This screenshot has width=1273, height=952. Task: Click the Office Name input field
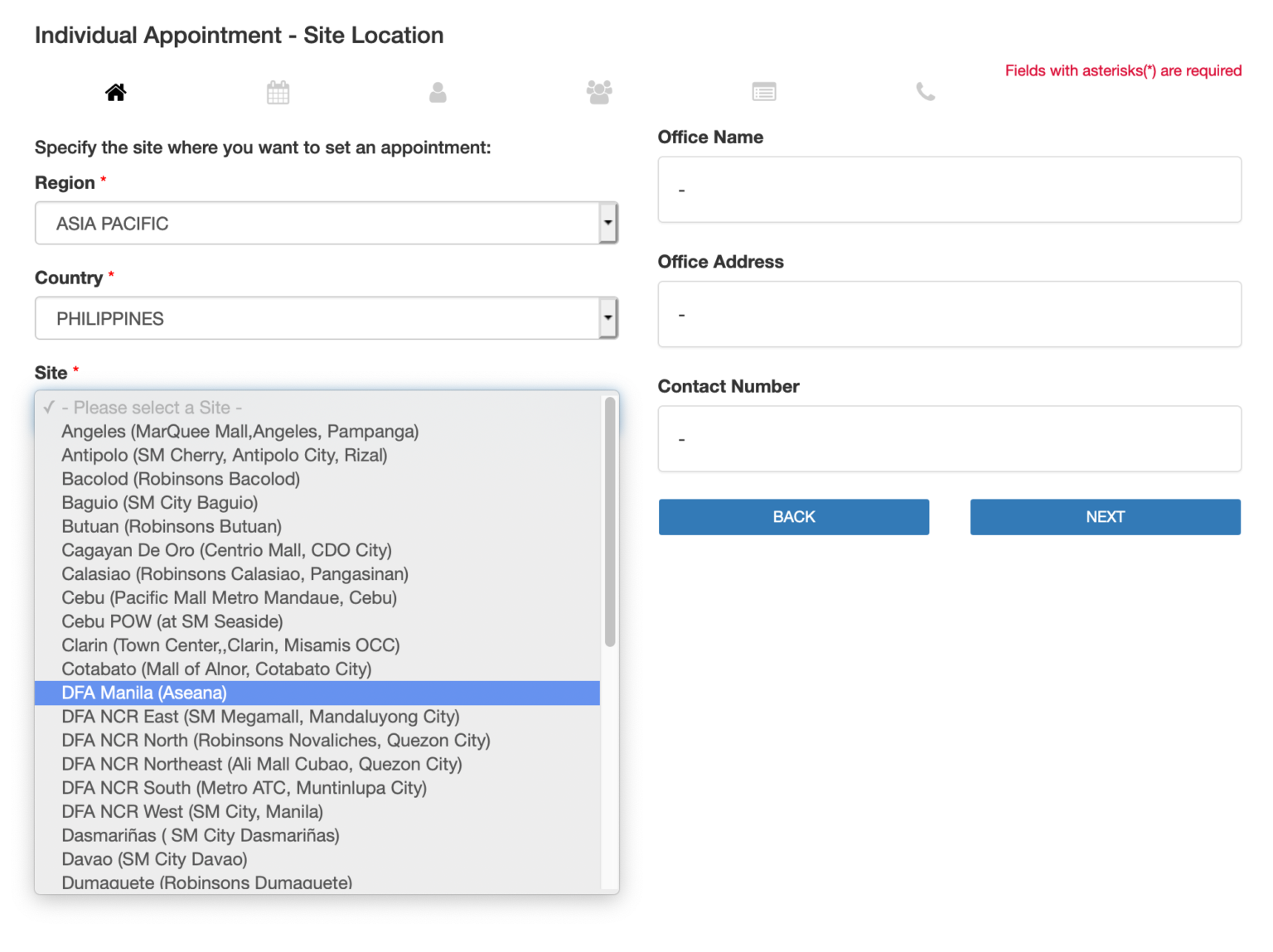pos(949,190)
